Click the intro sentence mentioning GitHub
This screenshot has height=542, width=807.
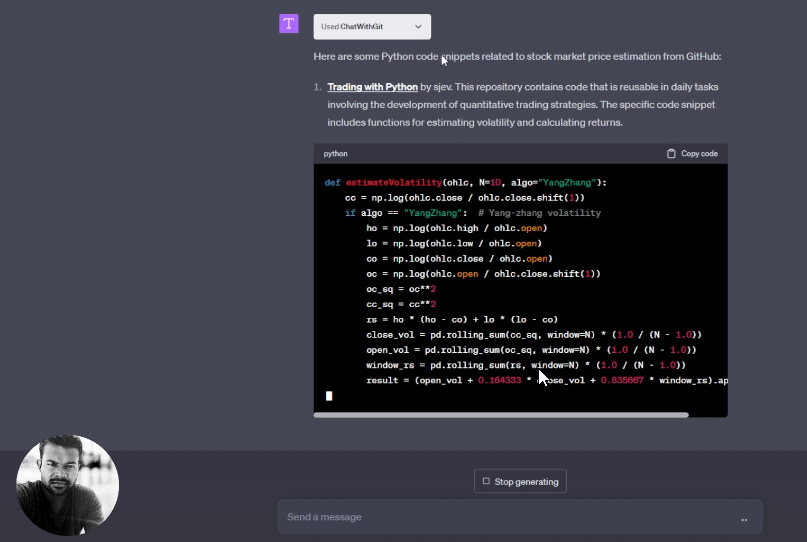pos(516,57)
